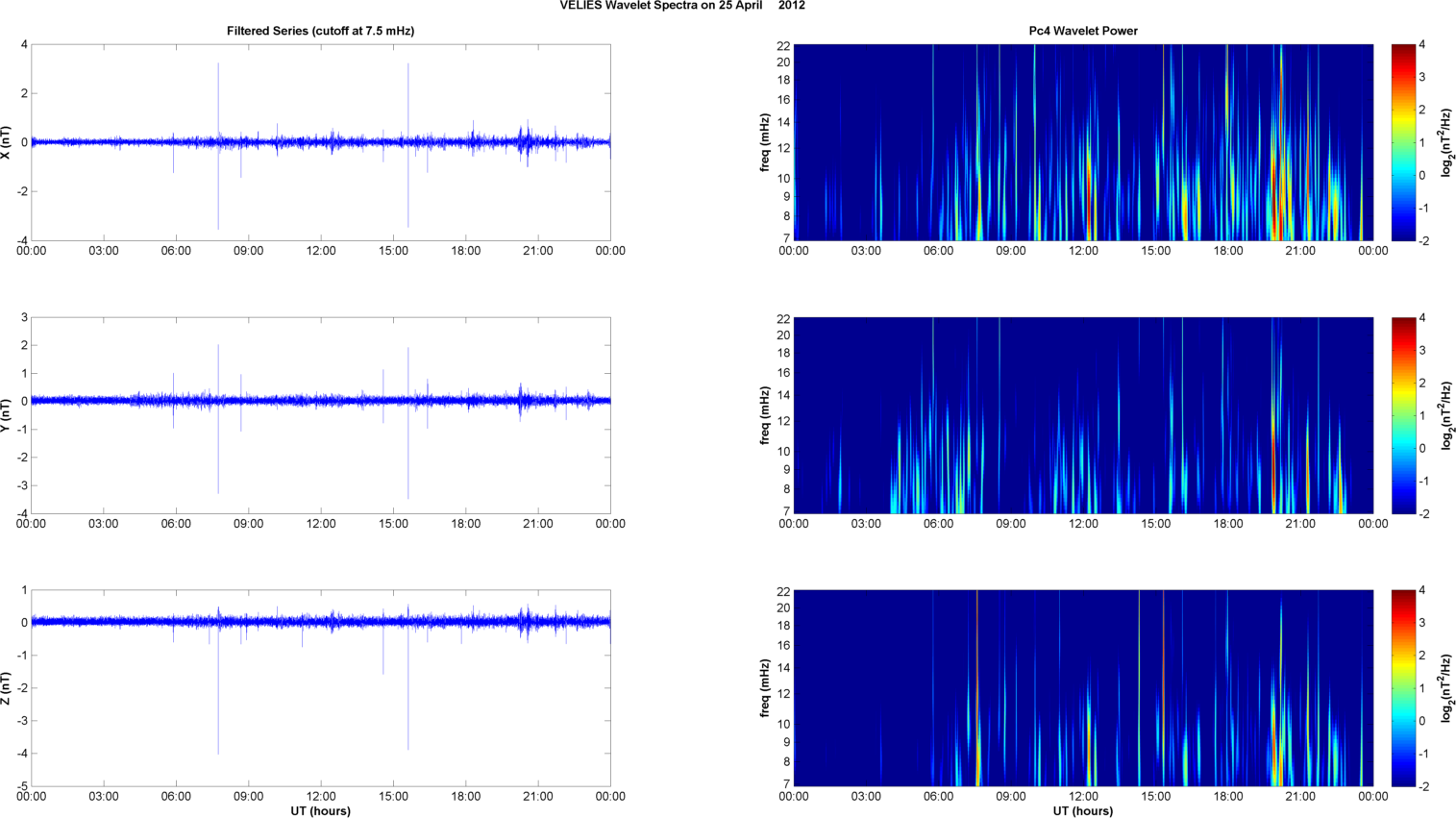The height and width of the screenshot is (818, 1456).
Task: Click freq (mHz) label of top spectrogram
Action: pos(765,142)
